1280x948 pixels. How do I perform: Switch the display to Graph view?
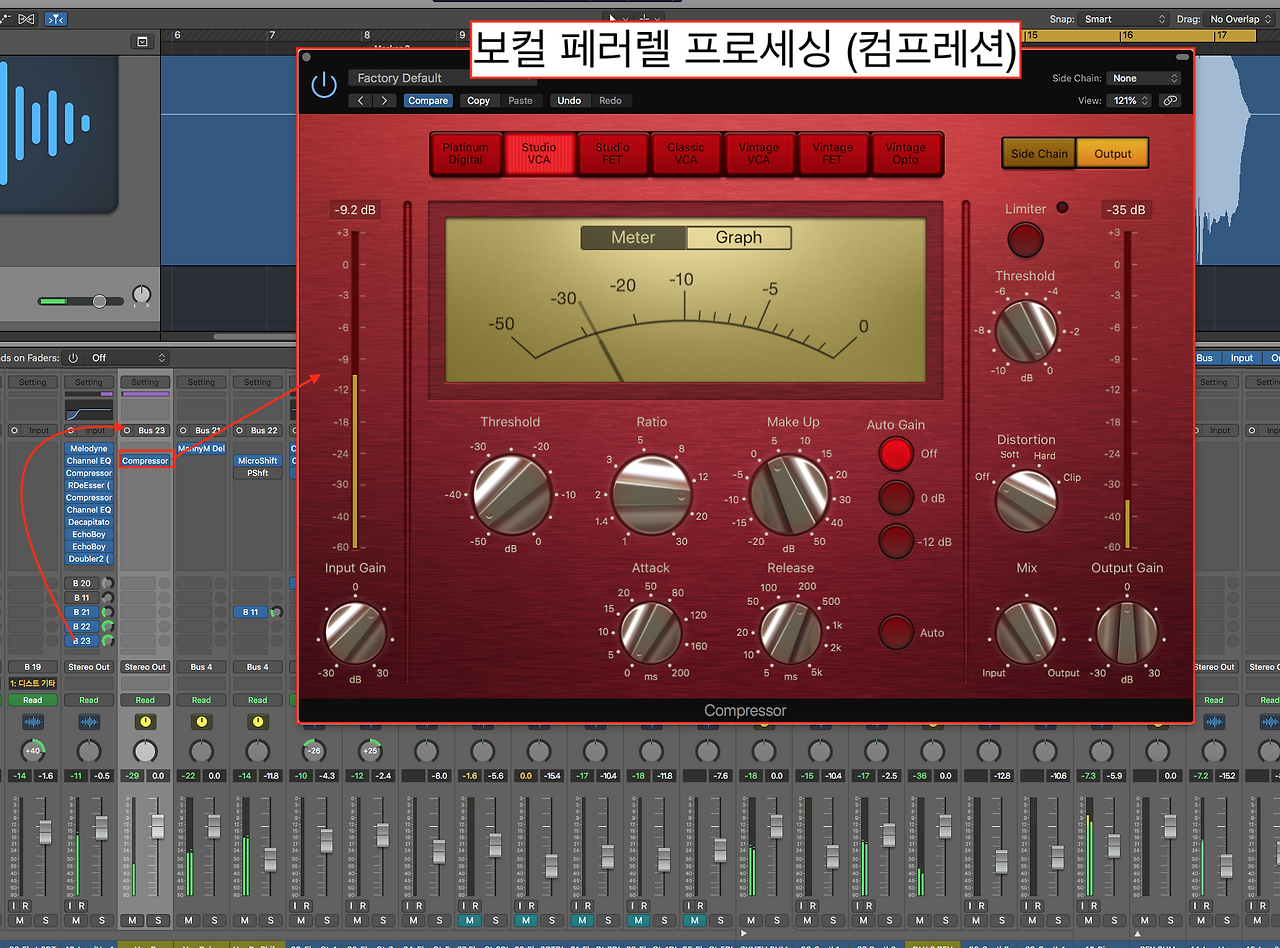tap(739, 238)
